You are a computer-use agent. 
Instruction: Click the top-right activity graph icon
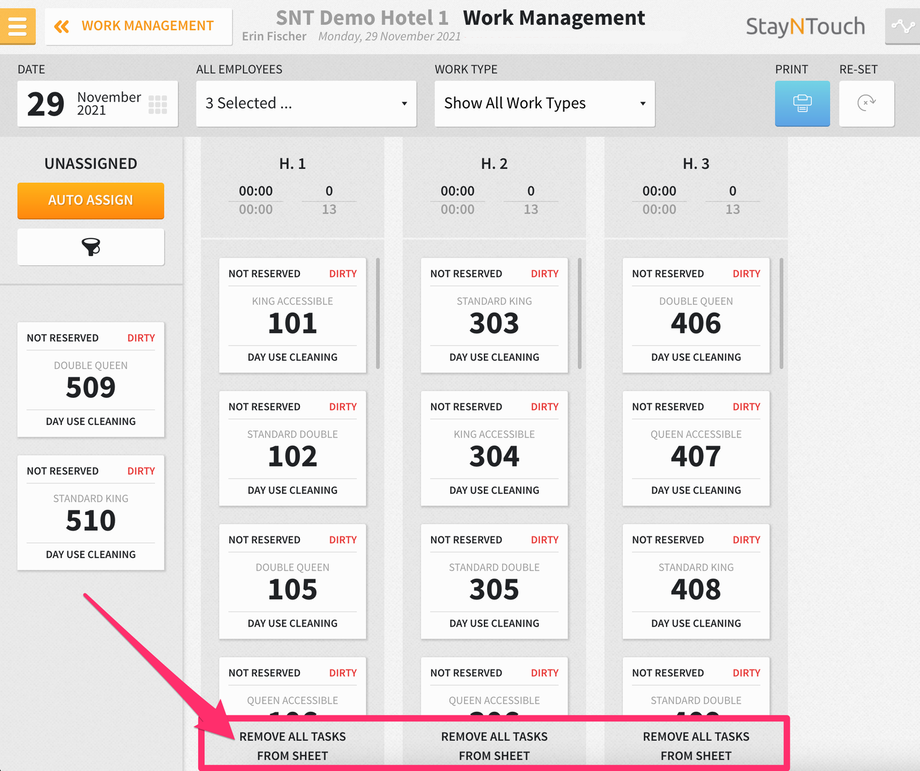[902, 26]
